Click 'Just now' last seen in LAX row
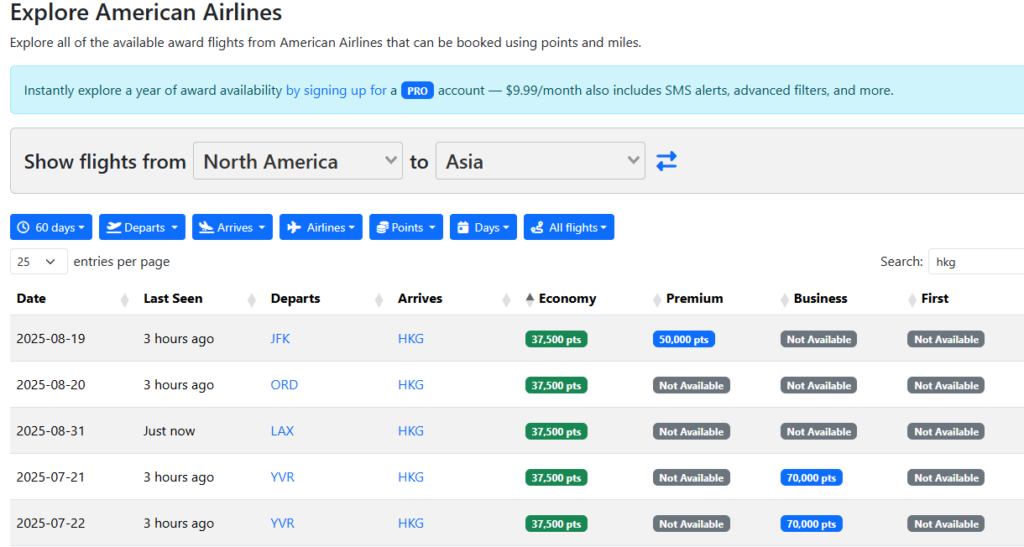The width and height of the screenshot is (1024, 547). point(169,431)
